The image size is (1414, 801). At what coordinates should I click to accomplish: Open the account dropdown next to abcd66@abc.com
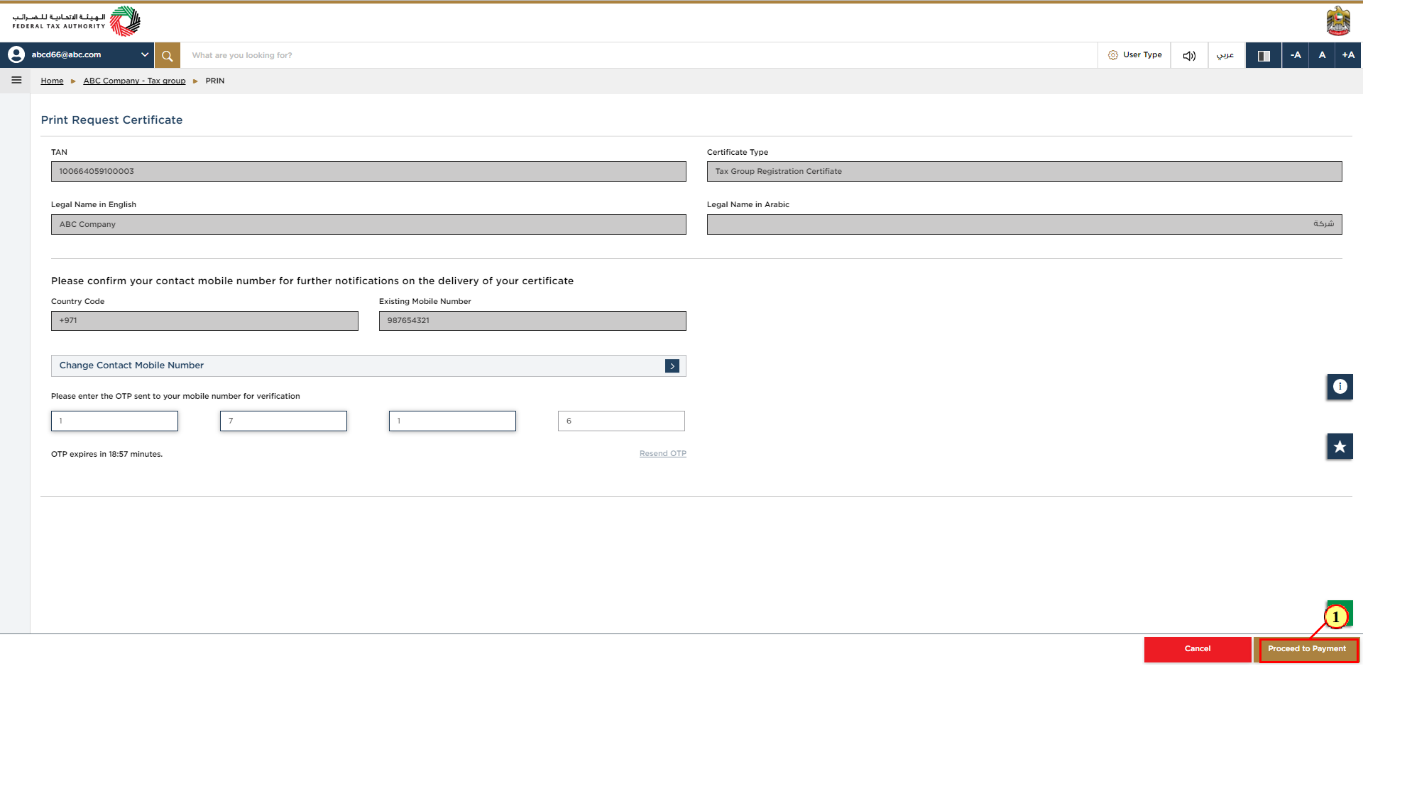click(x=145, y=55)
